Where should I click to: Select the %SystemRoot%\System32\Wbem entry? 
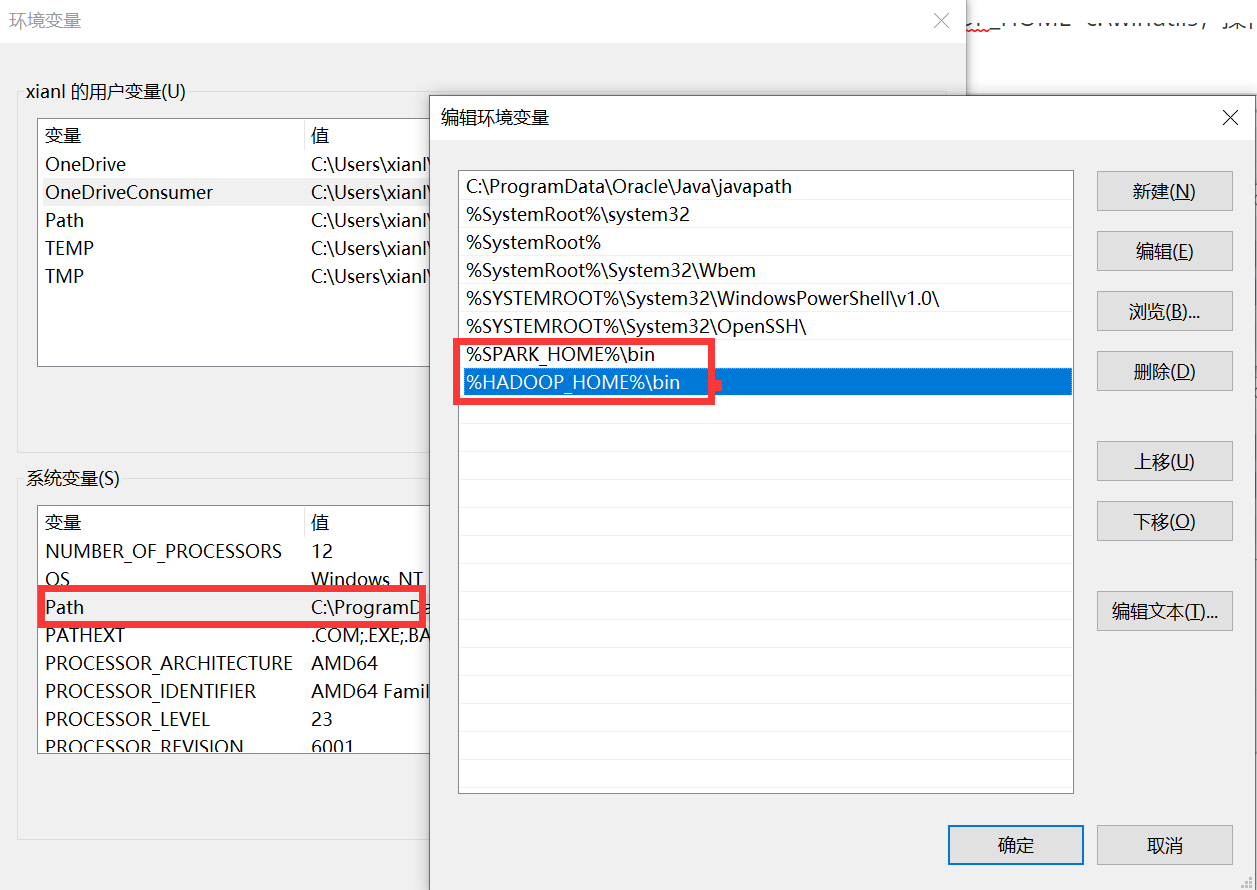click(766, 270)
